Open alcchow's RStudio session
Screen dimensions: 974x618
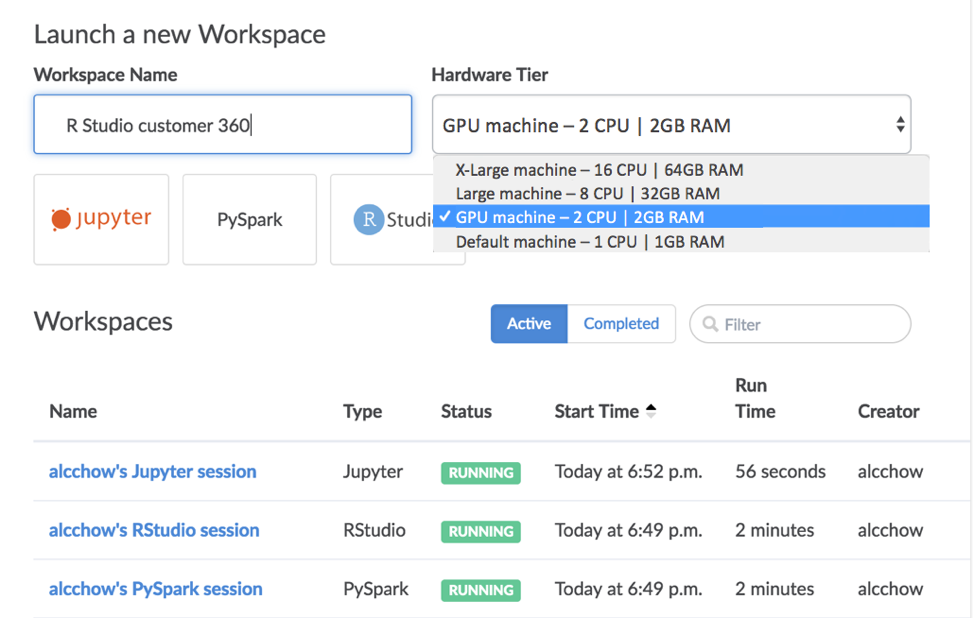click(x=154, y=530)
